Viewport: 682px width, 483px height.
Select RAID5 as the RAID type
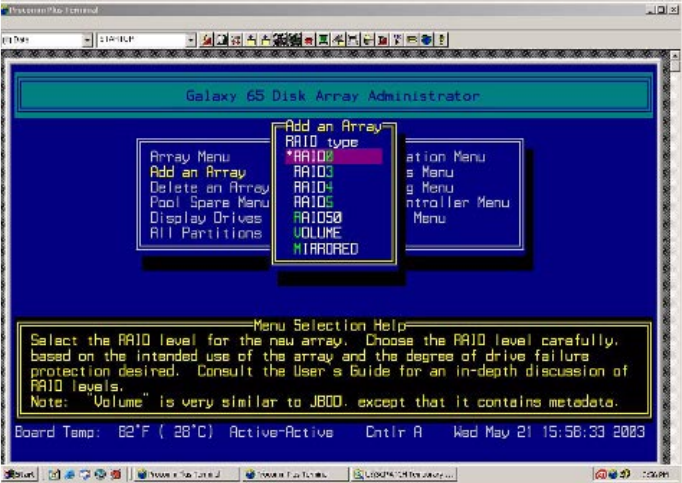click(x=314, y=202)
